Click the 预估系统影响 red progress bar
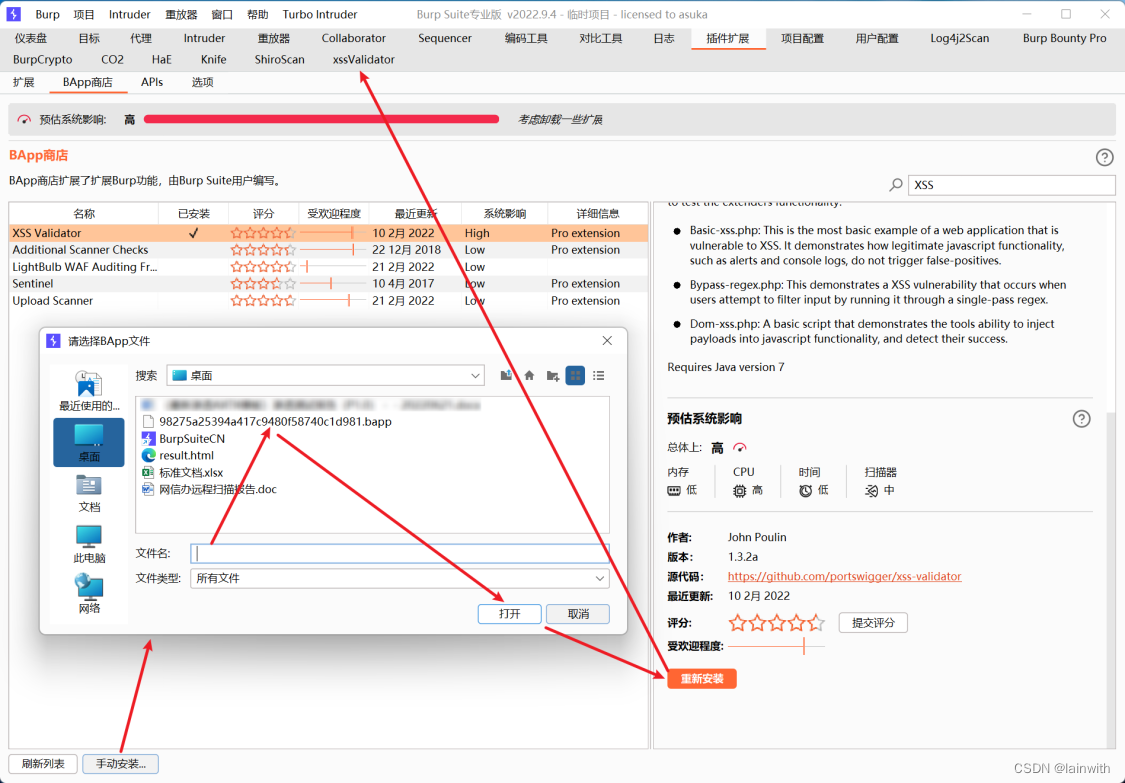 click(x=321, y=119)
